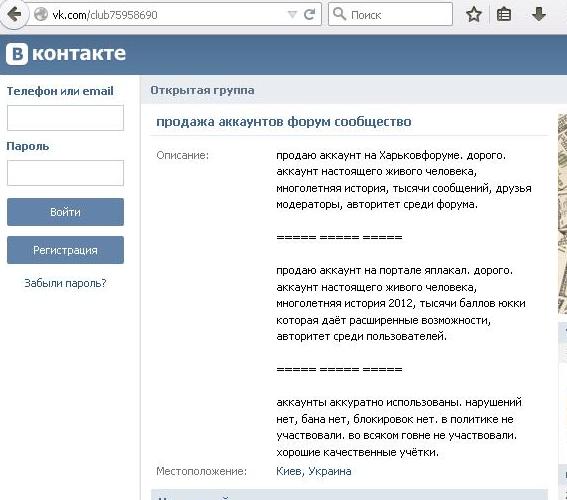The height and width of the screenshot is (500, 567).
Task: Reload the page with the refresh icon
Action: 309,14
